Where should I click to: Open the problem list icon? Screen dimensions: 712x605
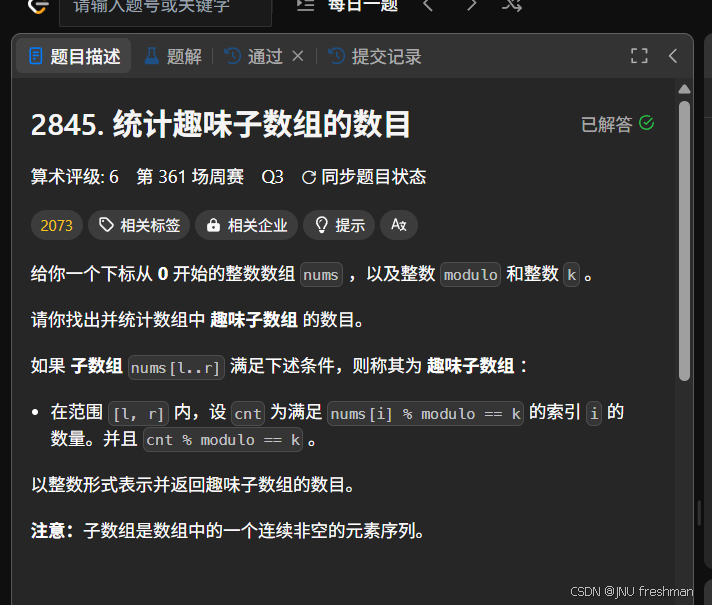306,5
